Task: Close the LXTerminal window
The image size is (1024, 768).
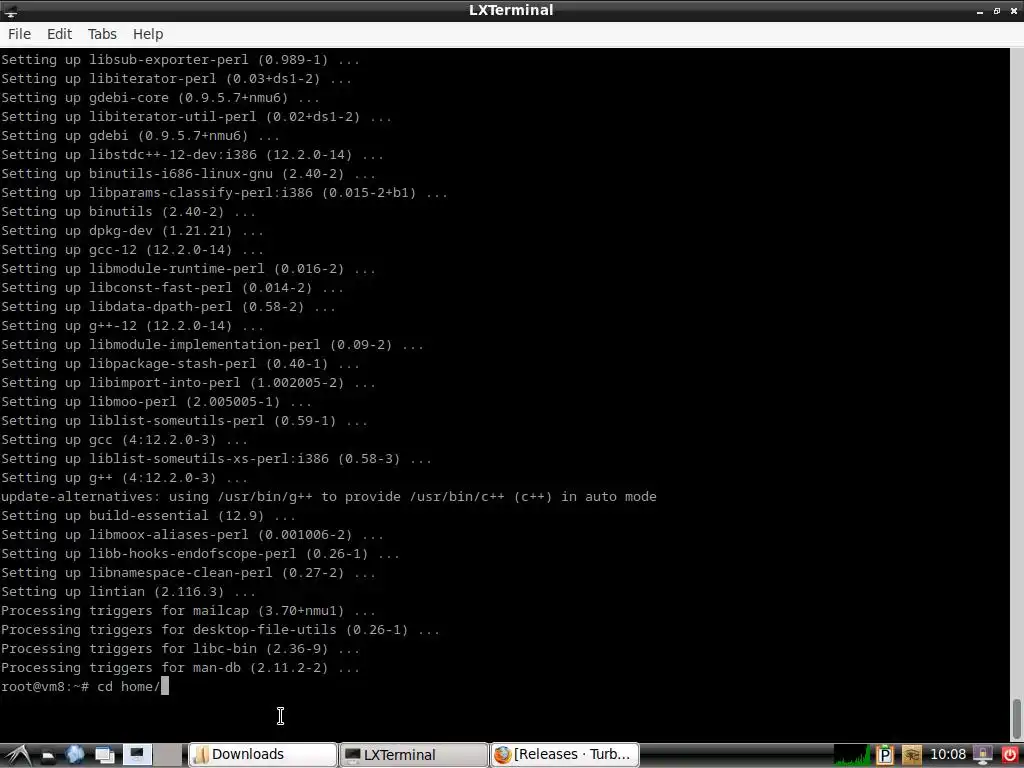Action: 1014,11
